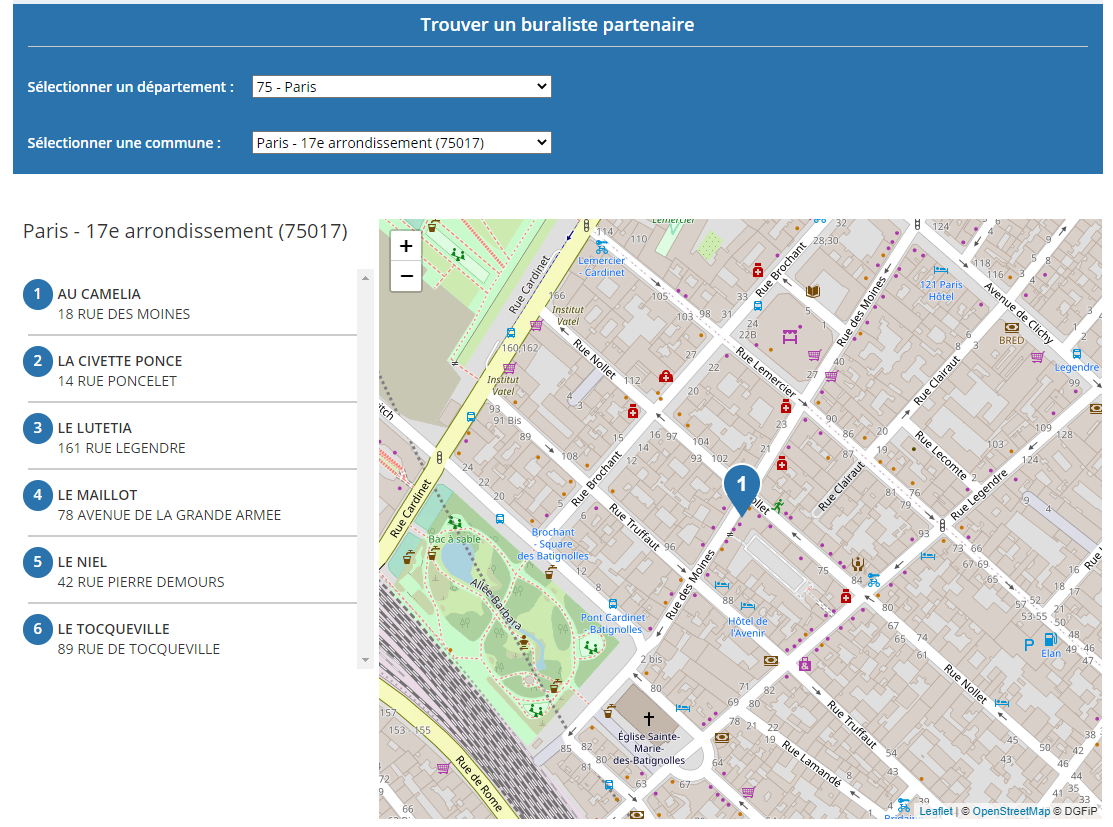Image resolution: width=1113 pixels, height=827 pixels.
Task: Select LE TOCQUEVILLE at 89 Rue de Tocqueville
Action: (x=113, y=629)
